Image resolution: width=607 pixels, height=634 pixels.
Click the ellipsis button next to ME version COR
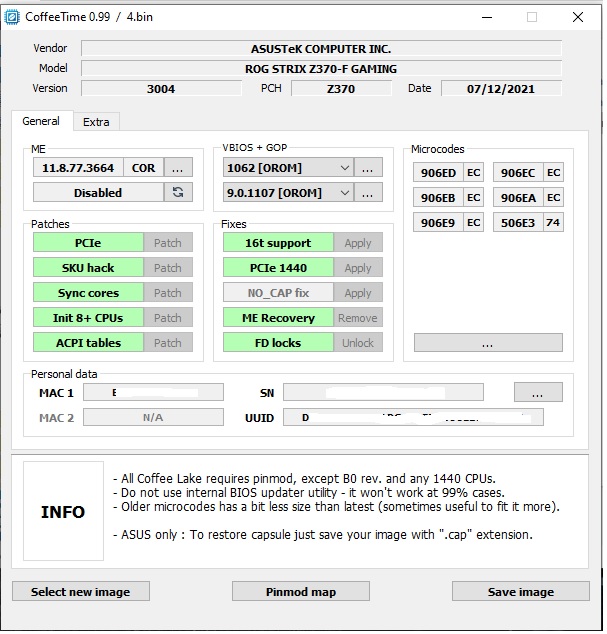(x=178, y=167)
